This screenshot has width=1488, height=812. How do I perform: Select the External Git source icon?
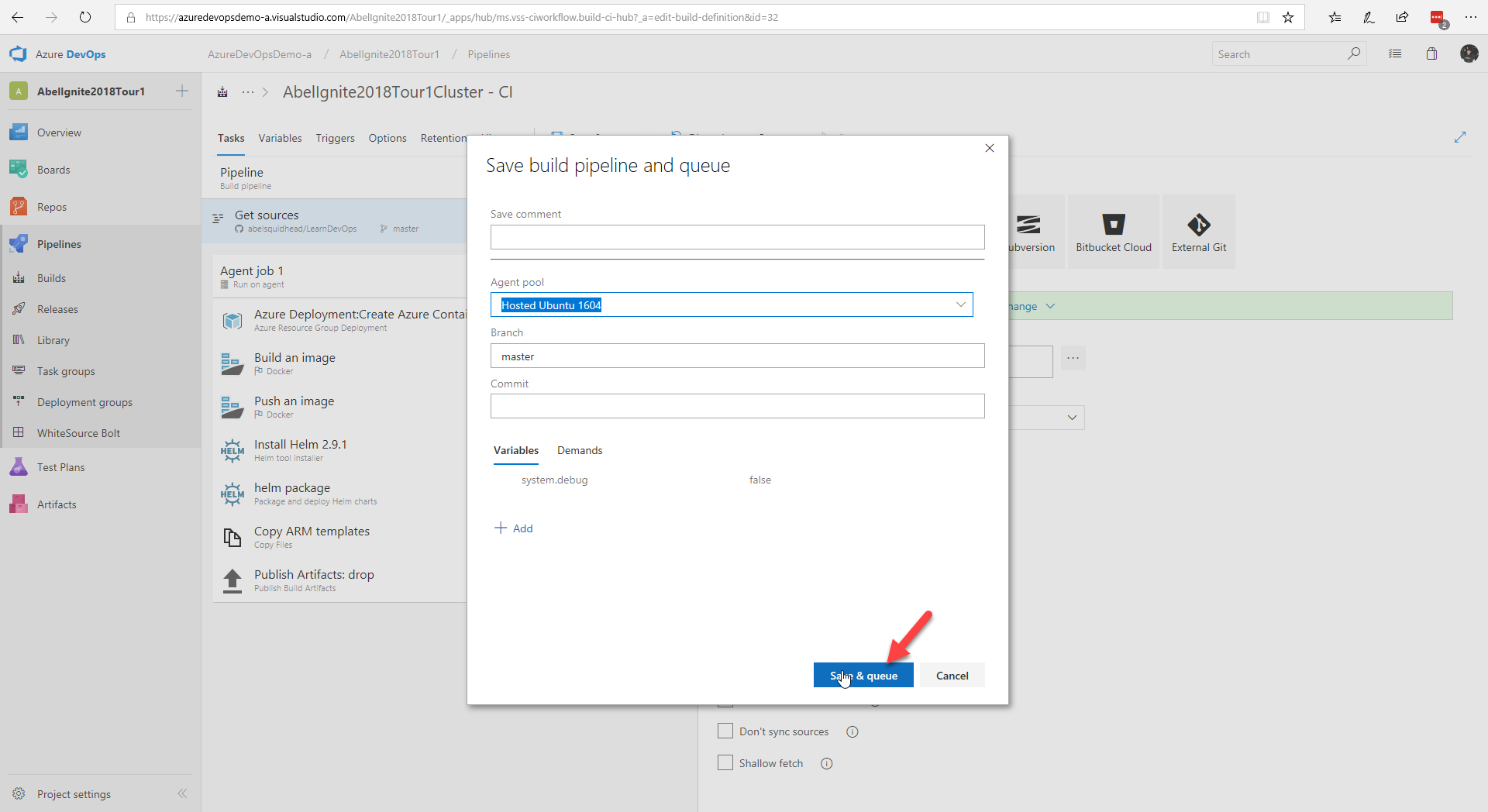click(x=1199, y=225)
